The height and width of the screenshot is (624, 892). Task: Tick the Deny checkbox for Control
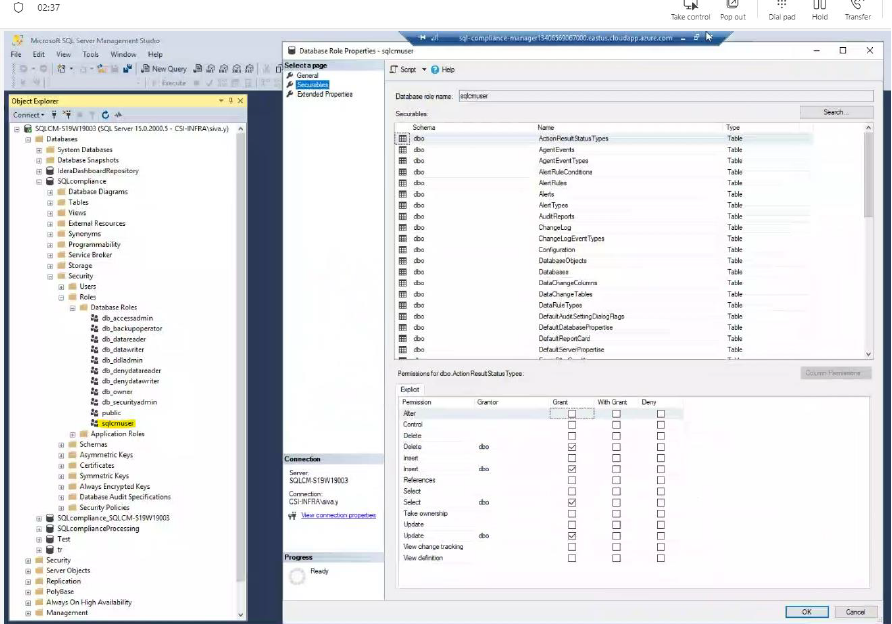660,425
